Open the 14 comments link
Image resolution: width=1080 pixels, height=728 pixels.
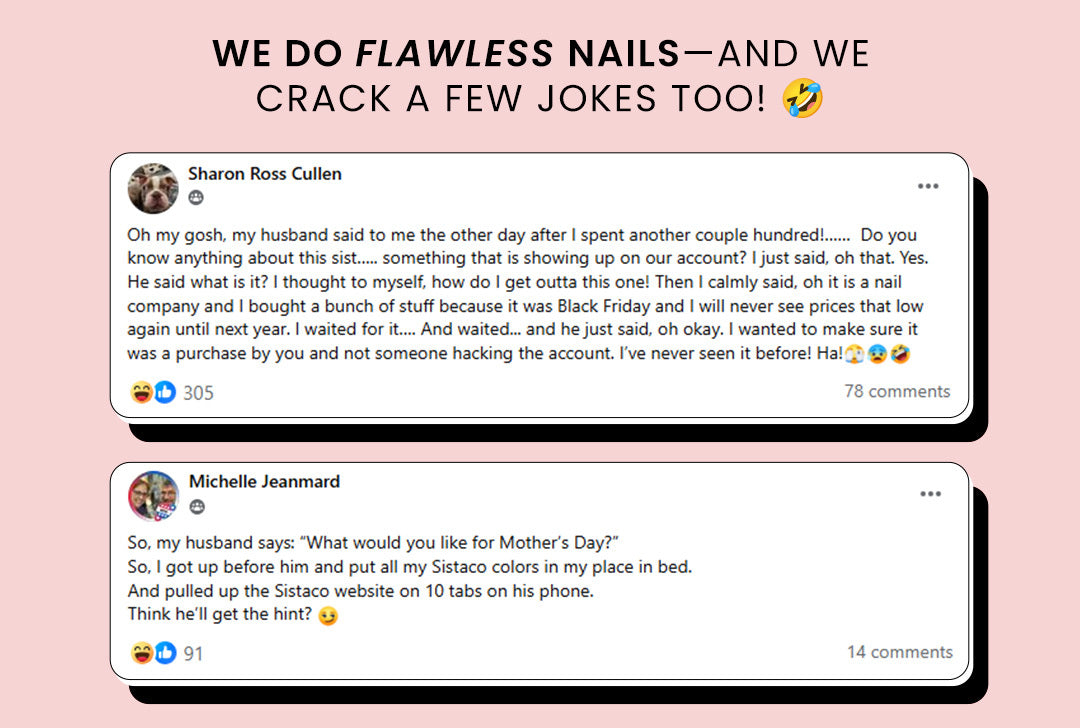coord(899,652)
